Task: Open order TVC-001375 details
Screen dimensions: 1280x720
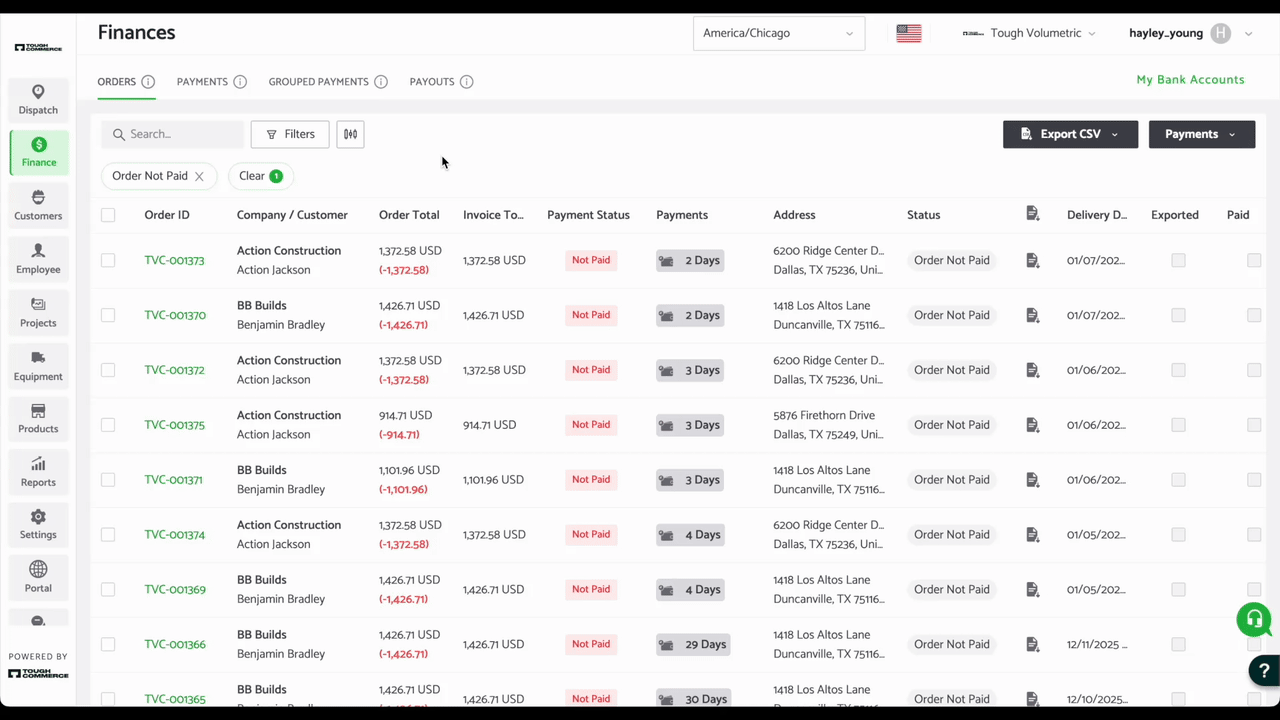Action: pyautogui.click(x=174, y=424)
